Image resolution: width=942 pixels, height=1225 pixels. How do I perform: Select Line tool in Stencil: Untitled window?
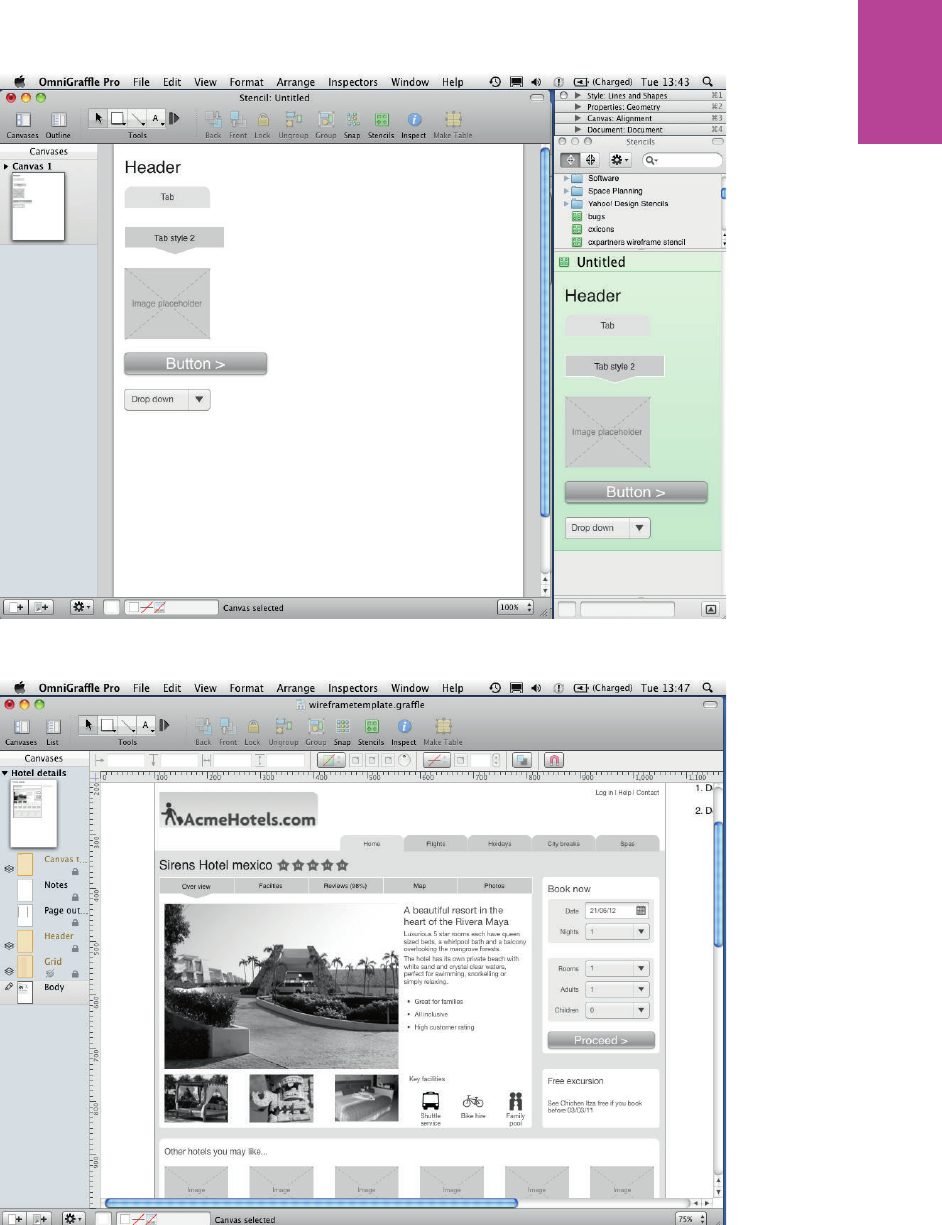point(138,118)
